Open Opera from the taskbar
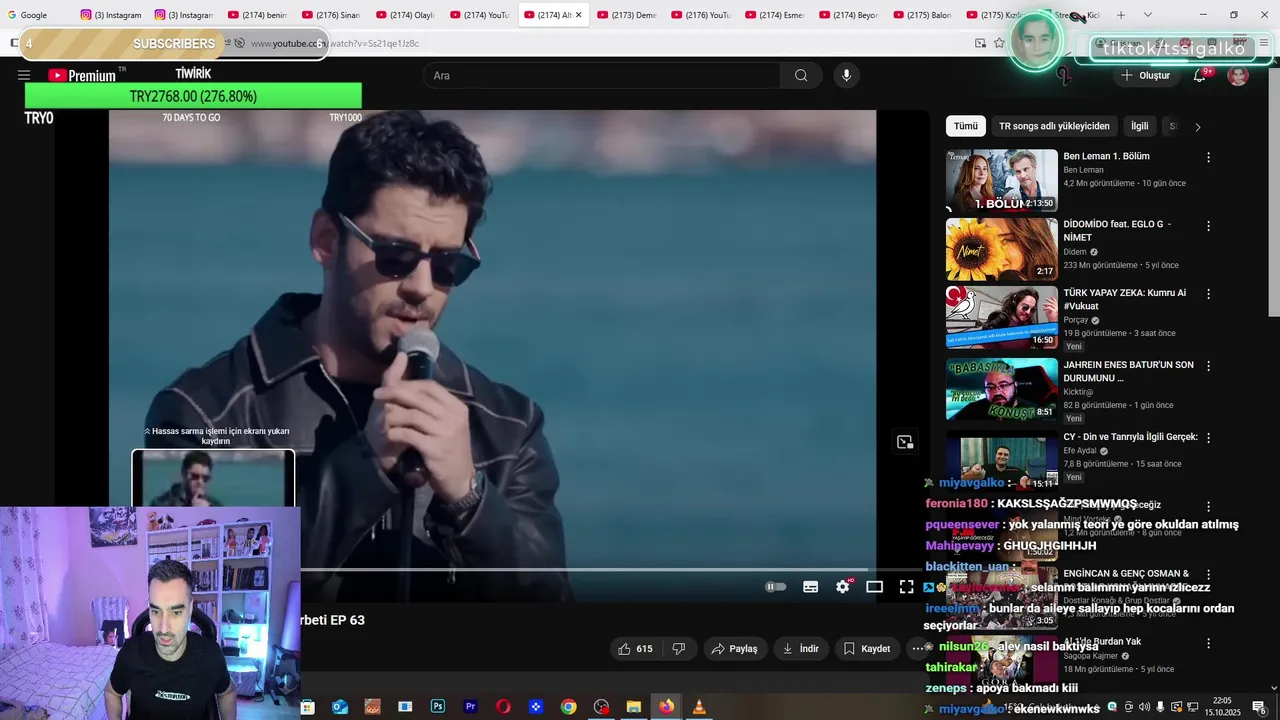Viewport: 1280px width, 720px height. click(x=503, y=707)
